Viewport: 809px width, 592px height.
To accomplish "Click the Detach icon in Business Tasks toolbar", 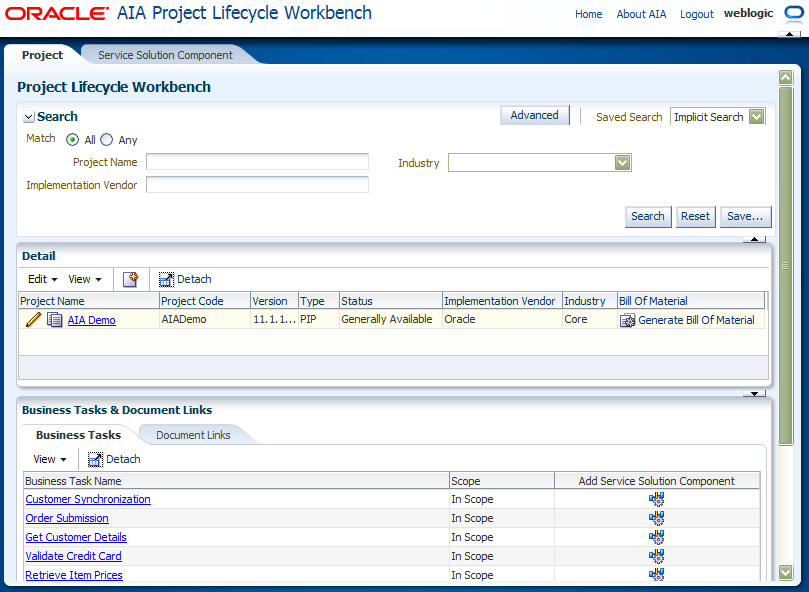I will coord(95,459).
